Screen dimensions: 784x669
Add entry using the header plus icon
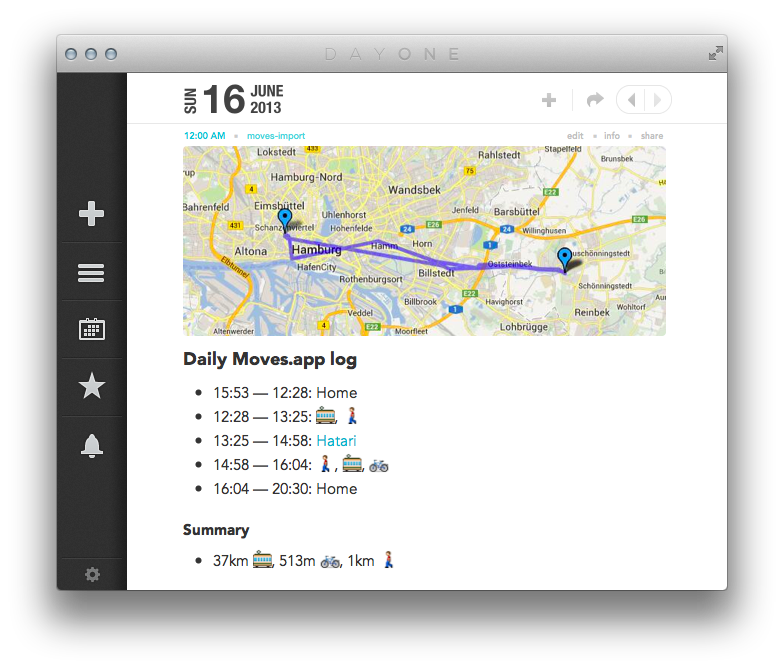[549, 100]
